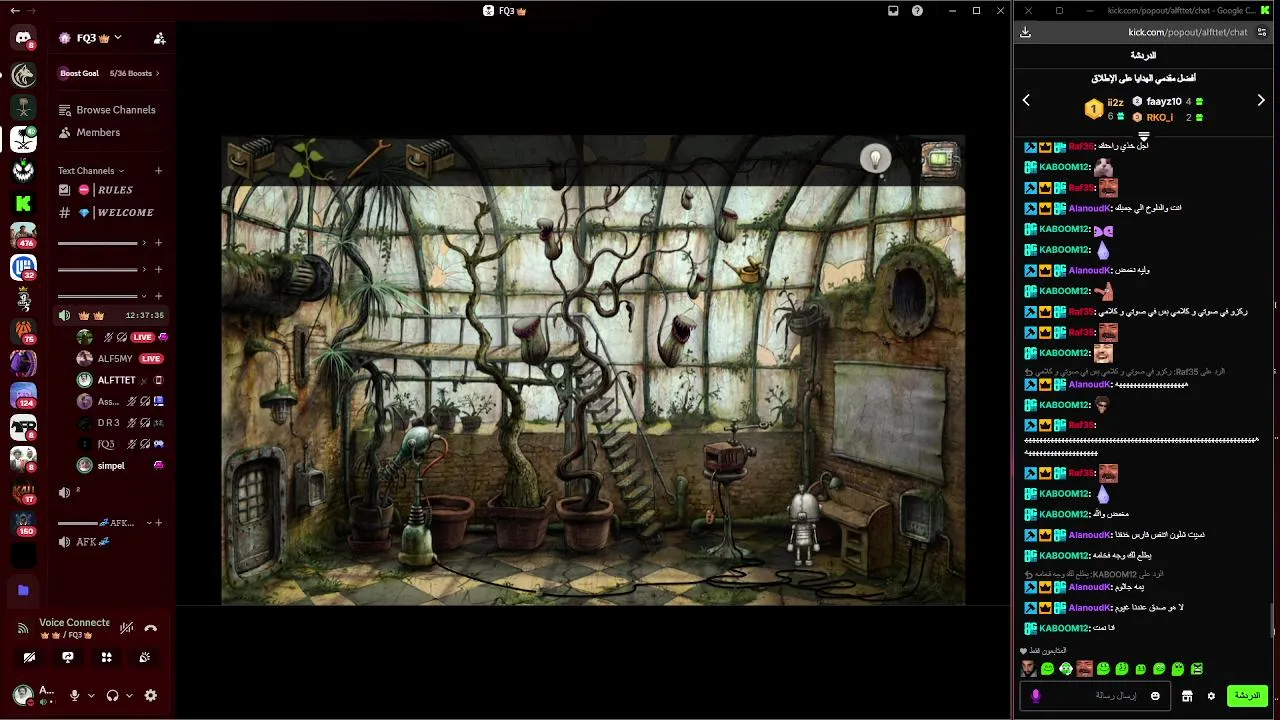The width and height of the screenshot is (1280, 720).
Task: Open Kick chat settings gear
Action: 1211,696
